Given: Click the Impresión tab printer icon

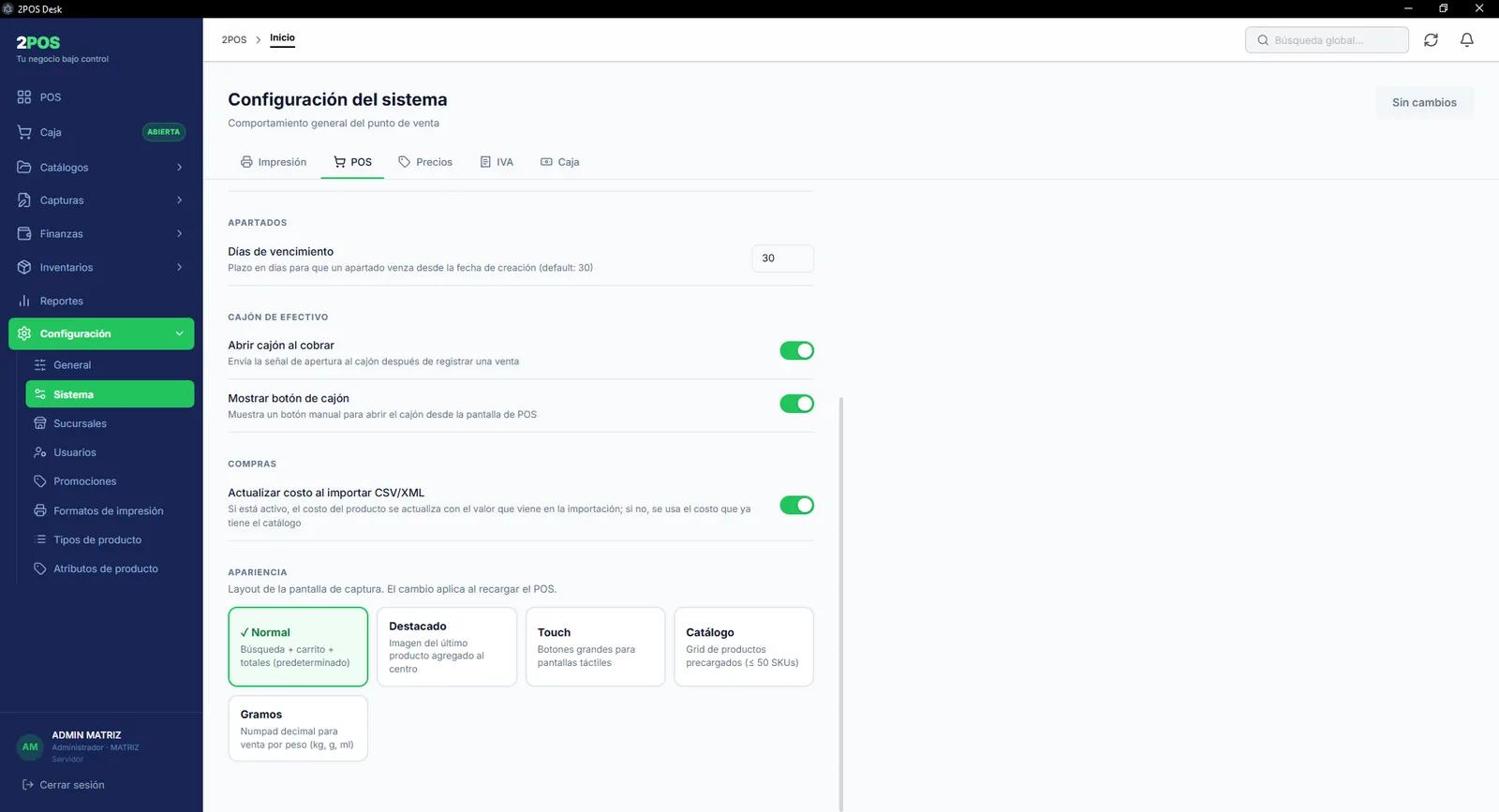Looking at the screenshot, I should pos(246,162).
